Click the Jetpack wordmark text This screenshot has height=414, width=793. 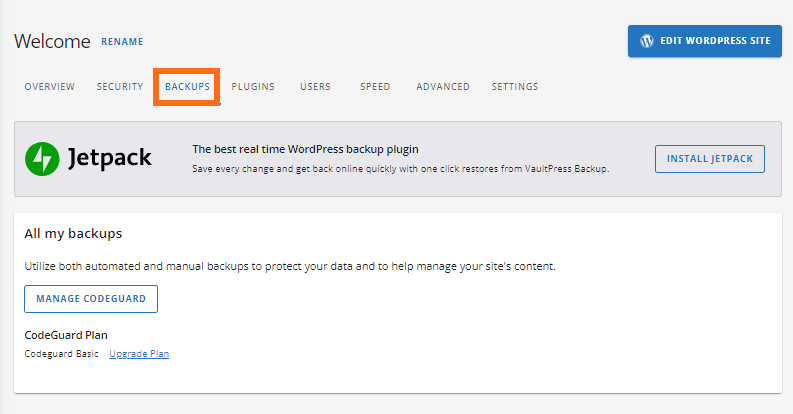[110, 158]
